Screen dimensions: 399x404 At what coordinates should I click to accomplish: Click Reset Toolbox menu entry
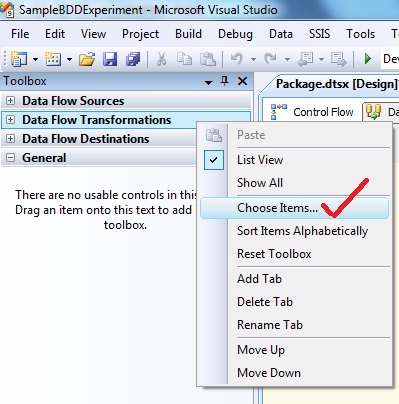[x=295, y=254]
